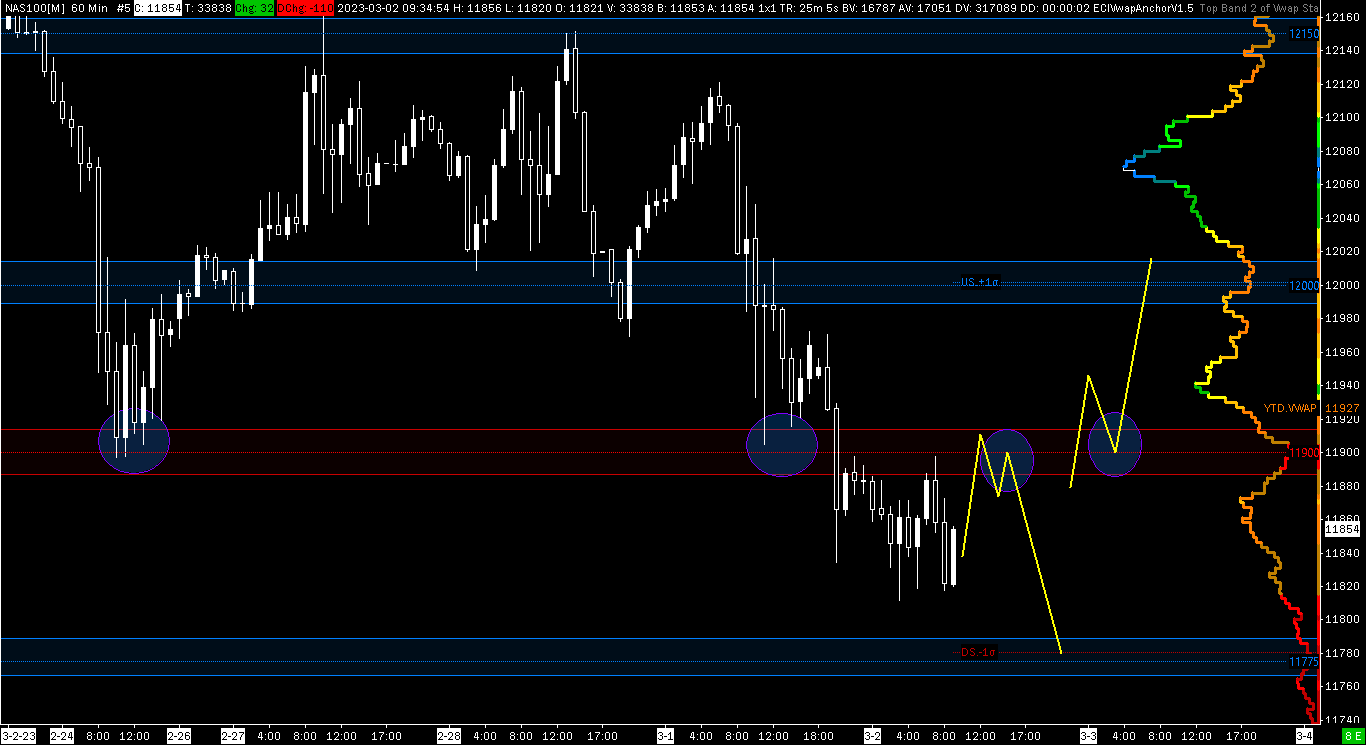The image size is (1366, 745).
Task: Click the US.+1σ band label
Action: (x=979, y=283)
